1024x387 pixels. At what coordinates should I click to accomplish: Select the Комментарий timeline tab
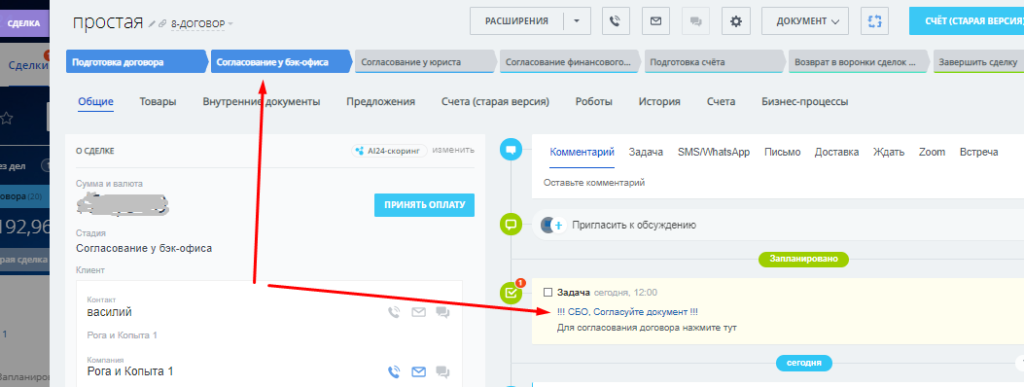tap(582, 152)
